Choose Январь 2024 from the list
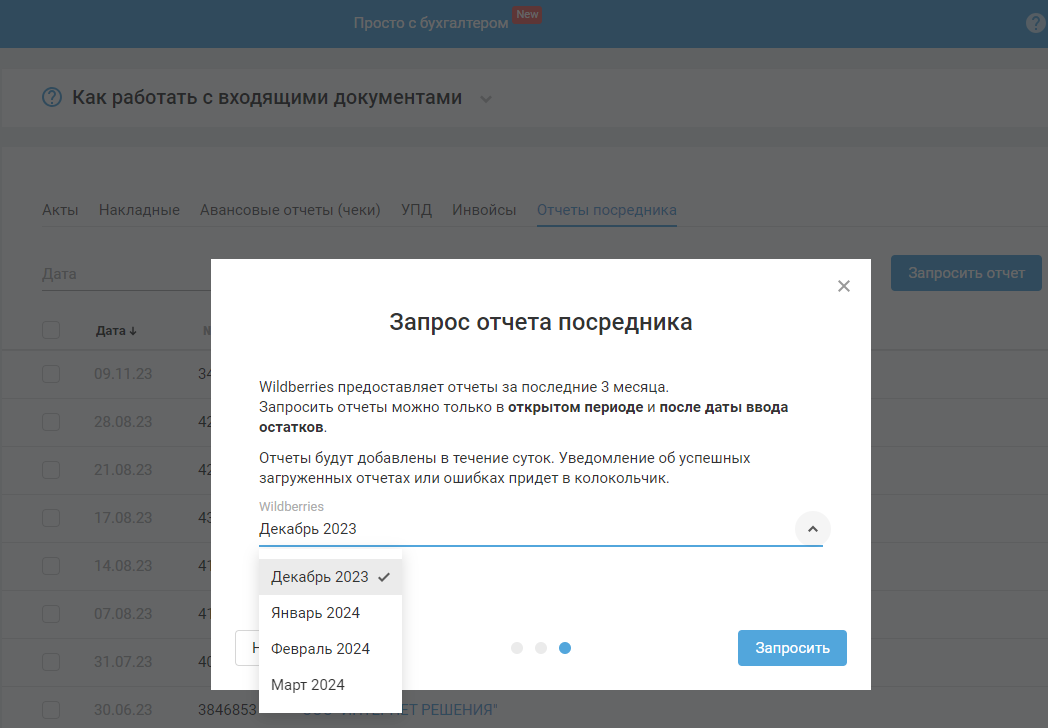This screenshot has height=728, width=1048. click(x=330, y=613)
